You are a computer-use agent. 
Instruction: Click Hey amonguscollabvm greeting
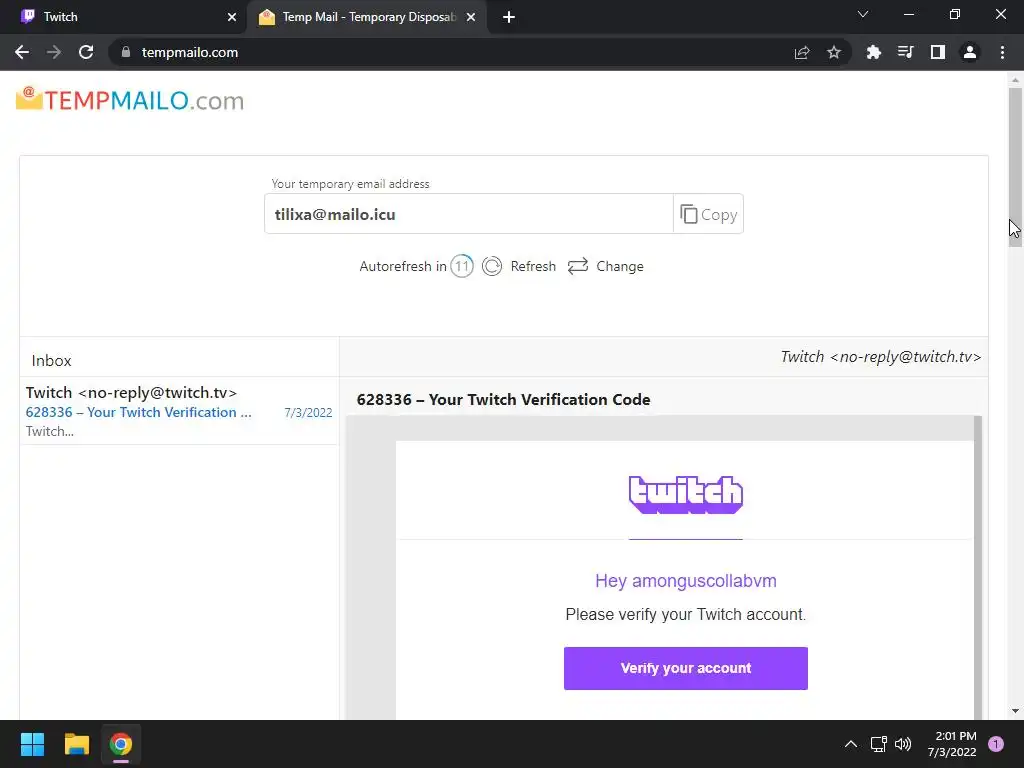[x=686, y=581]
